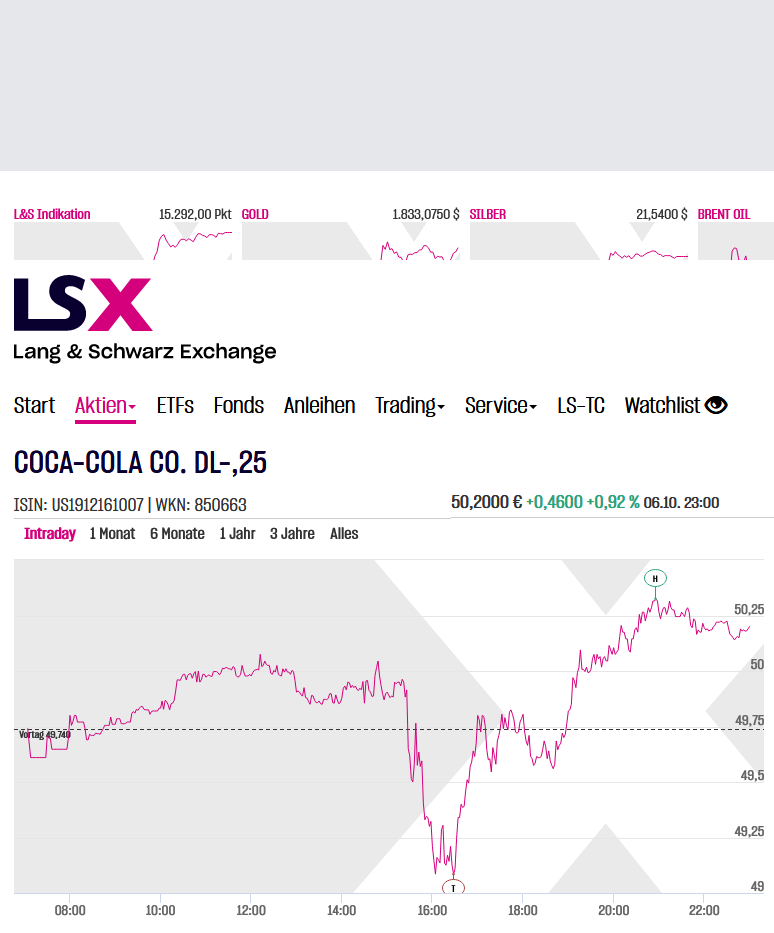Expand the Trading dropdown menu
The width and height of the screenshot is (774, 933).
(x=410, y=405)
